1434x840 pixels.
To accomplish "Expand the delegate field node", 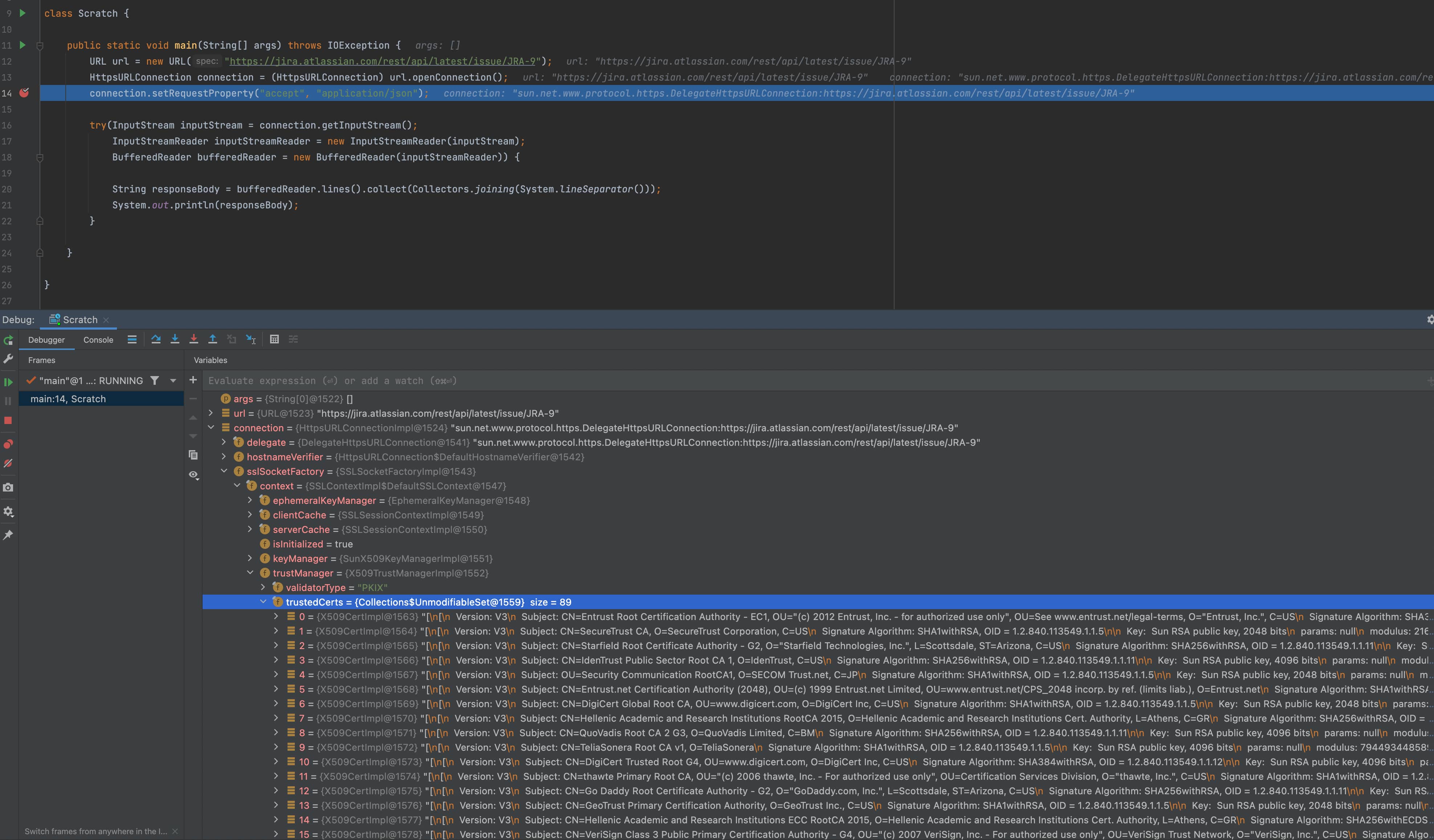I will 224,442.
